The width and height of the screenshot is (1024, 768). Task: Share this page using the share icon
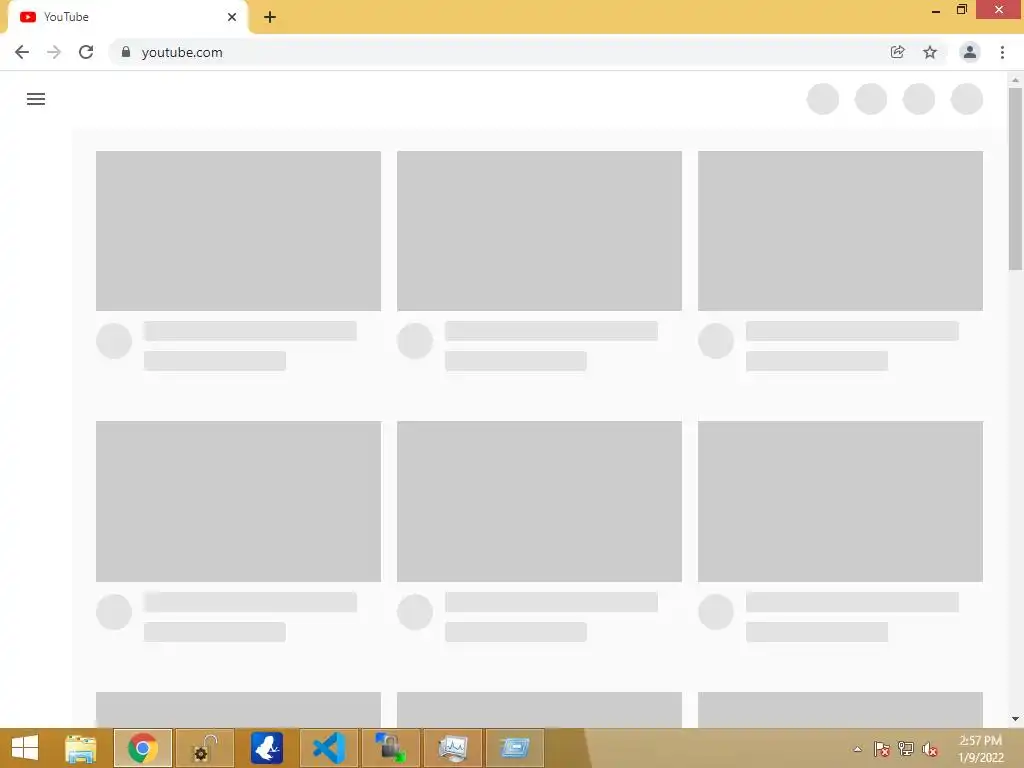[x=897, y=52]
